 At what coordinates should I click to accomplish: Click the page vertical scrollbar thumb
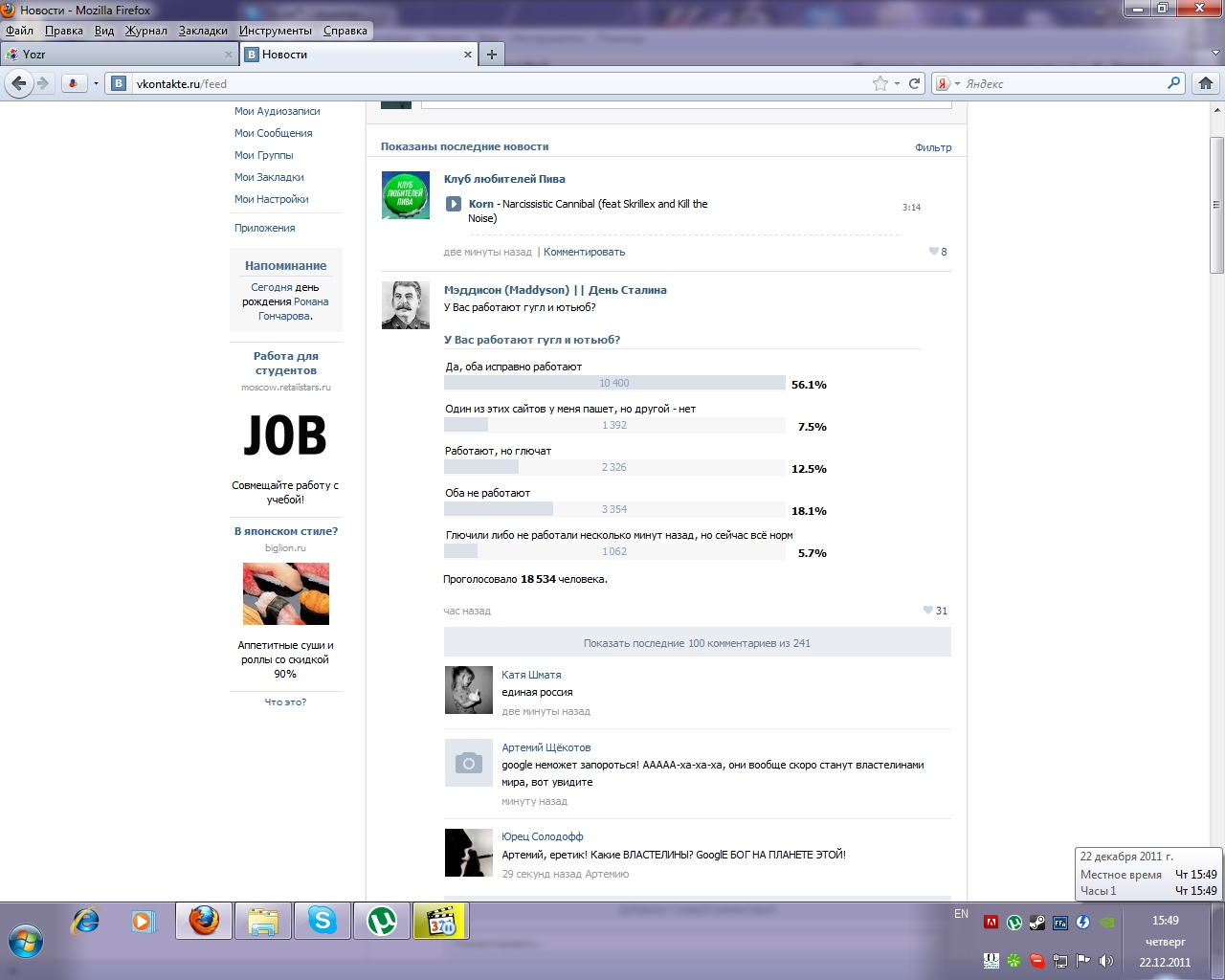coord(1216,205)
